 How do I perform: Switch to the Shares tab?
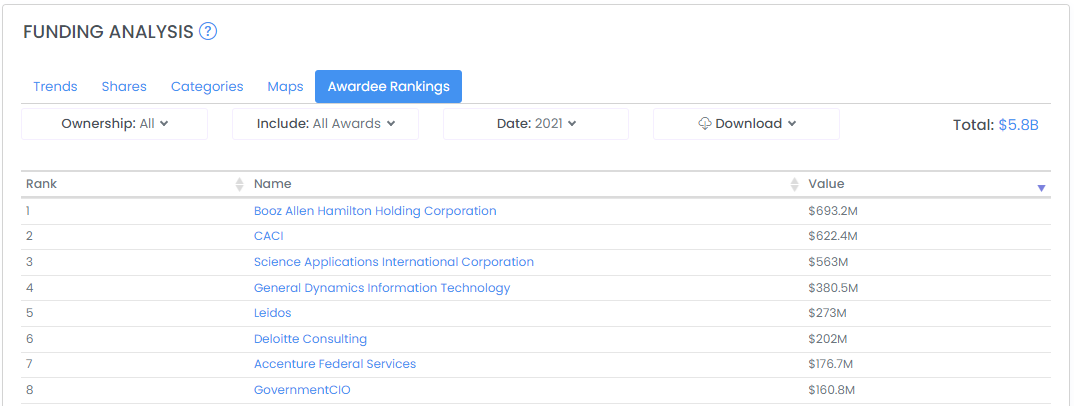[124, 86]
